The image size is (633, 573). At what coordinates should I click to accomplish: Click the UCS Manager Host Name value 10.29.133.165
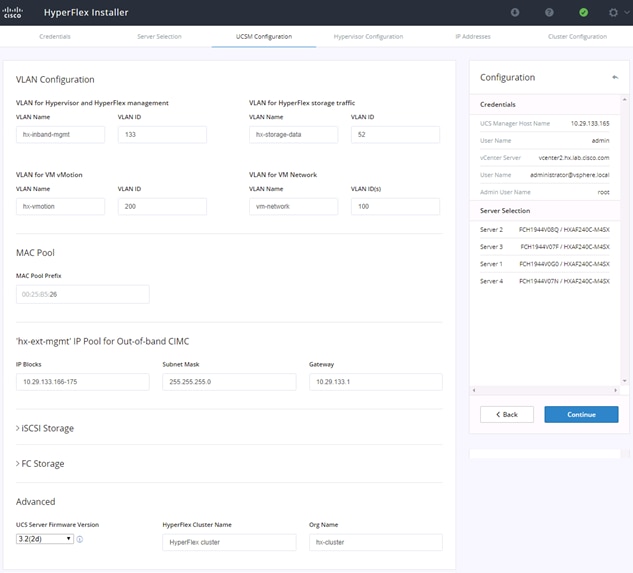pos(590,124)
